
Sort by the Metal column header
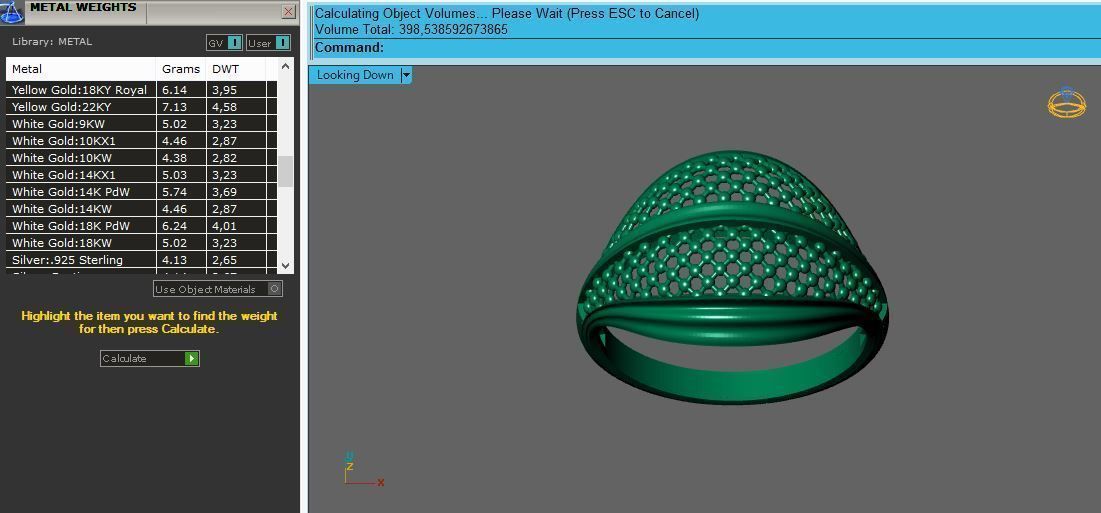pos(81,69)
